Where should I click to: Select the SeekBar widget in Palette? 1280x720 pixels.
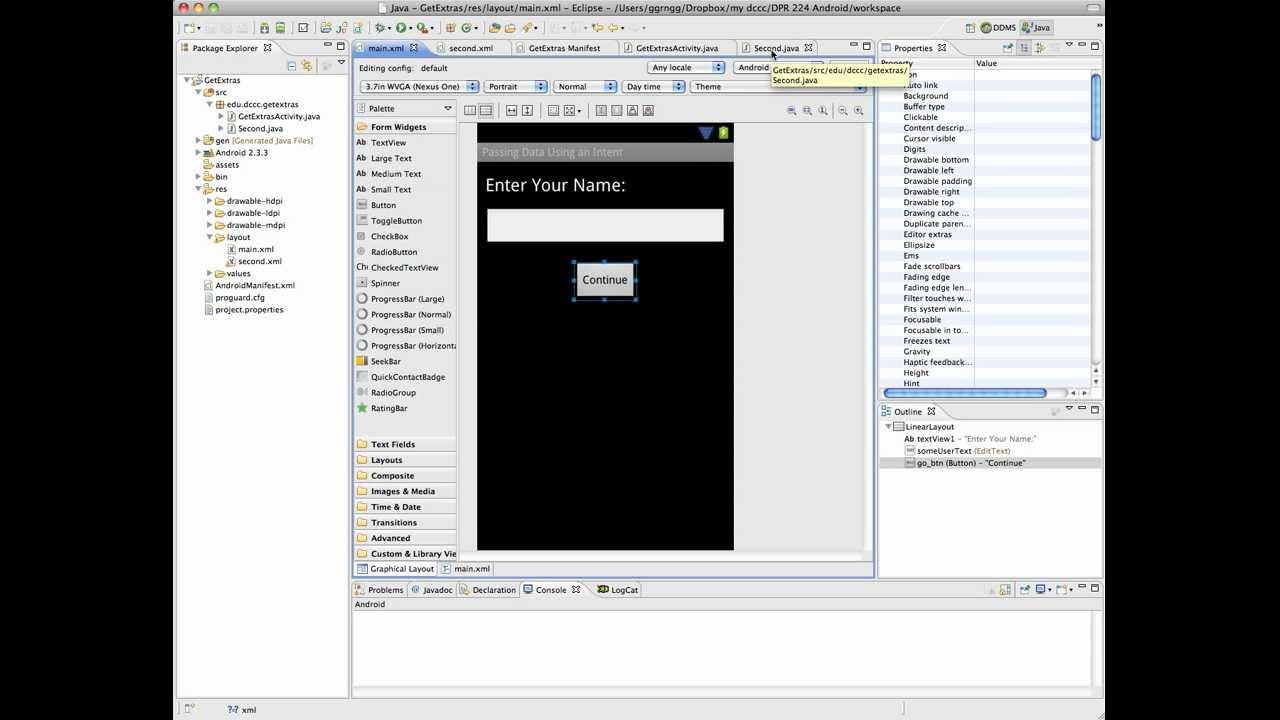pos(385,361)
